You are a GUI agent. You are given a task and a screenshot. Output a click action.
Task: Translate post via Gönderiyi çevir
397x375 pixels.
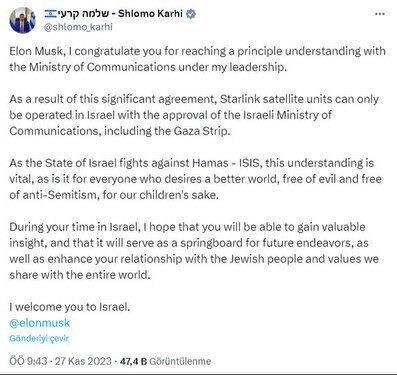coord(39,338)
